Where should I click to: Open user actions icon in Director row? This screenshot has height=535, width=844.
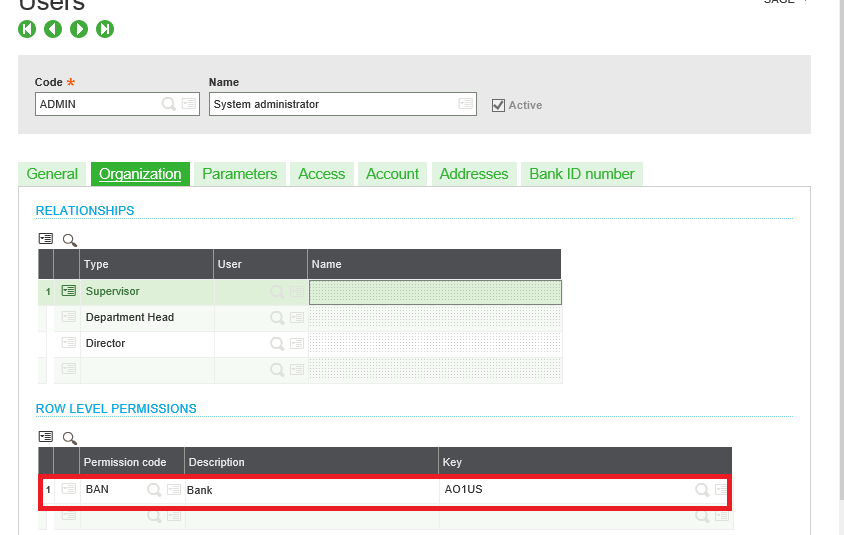click(x=297, y=343)
